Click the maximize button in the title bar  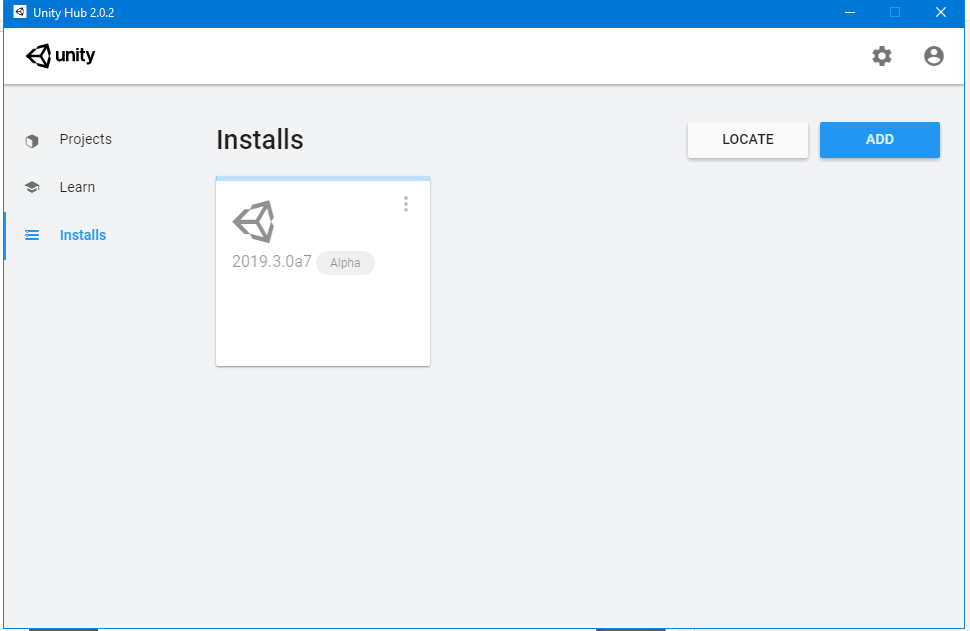coord(894,12)
